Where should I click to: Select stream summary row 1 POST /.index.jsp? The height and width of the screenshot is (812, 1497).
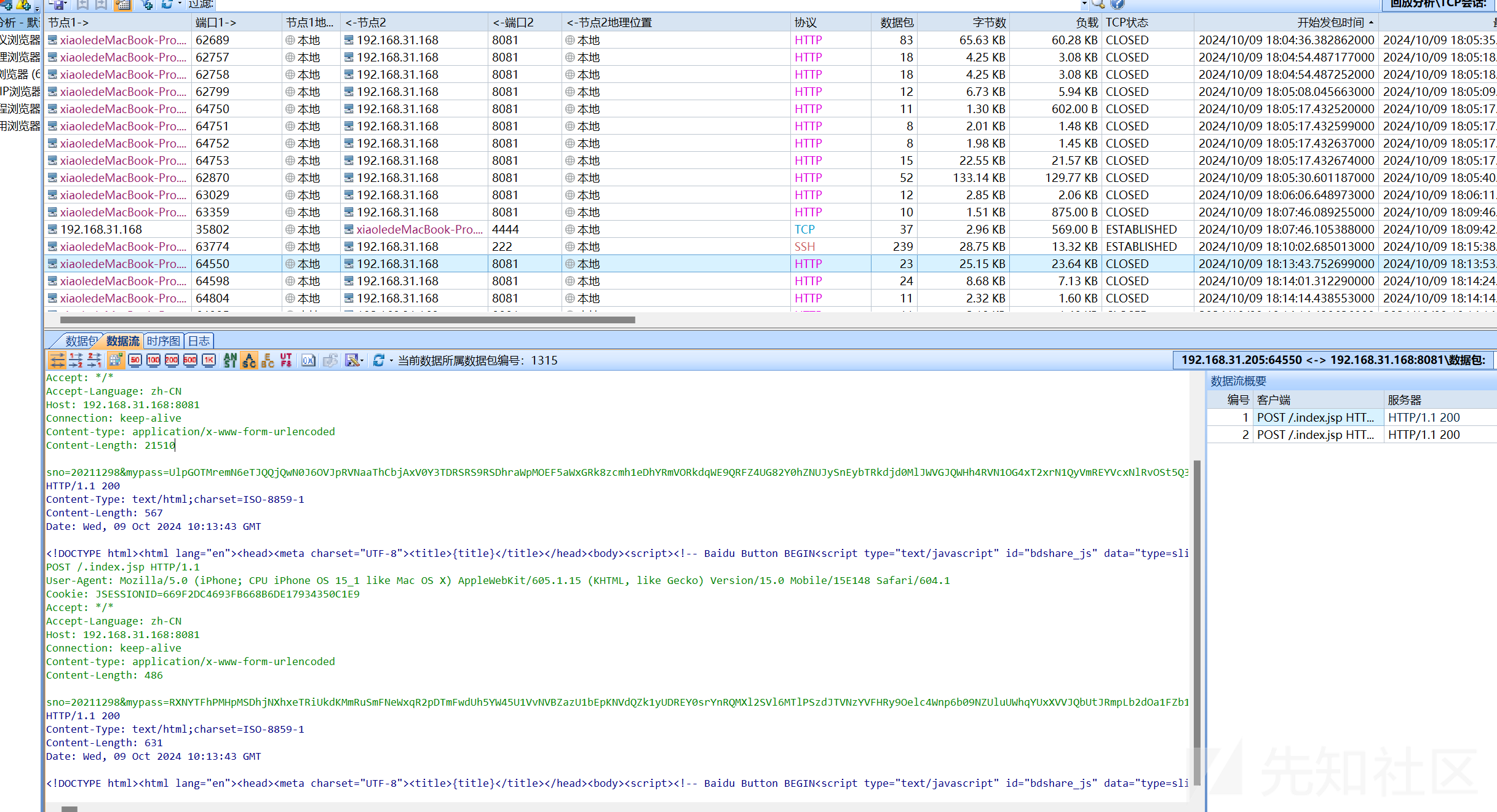(1352, 417)
